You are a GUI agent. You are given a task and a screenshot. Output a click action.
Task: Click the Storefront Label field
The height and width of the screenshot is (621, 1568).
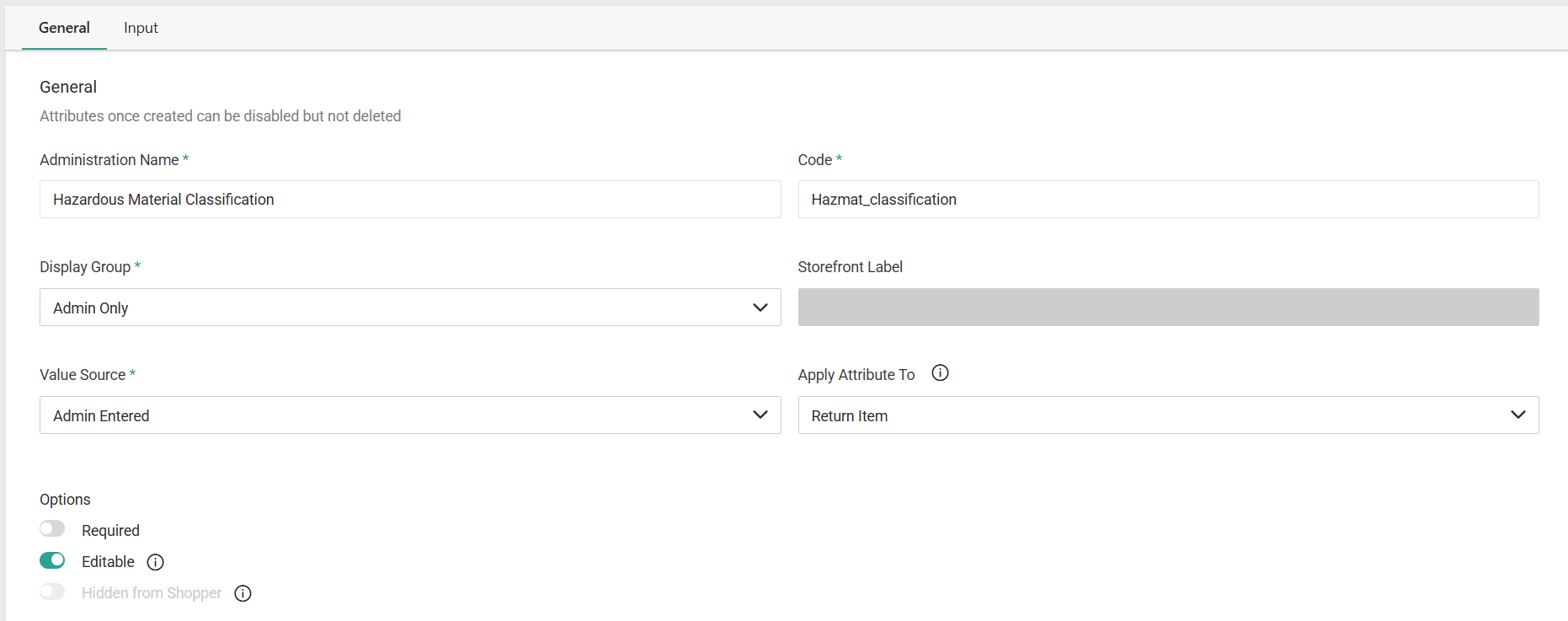1167,308
